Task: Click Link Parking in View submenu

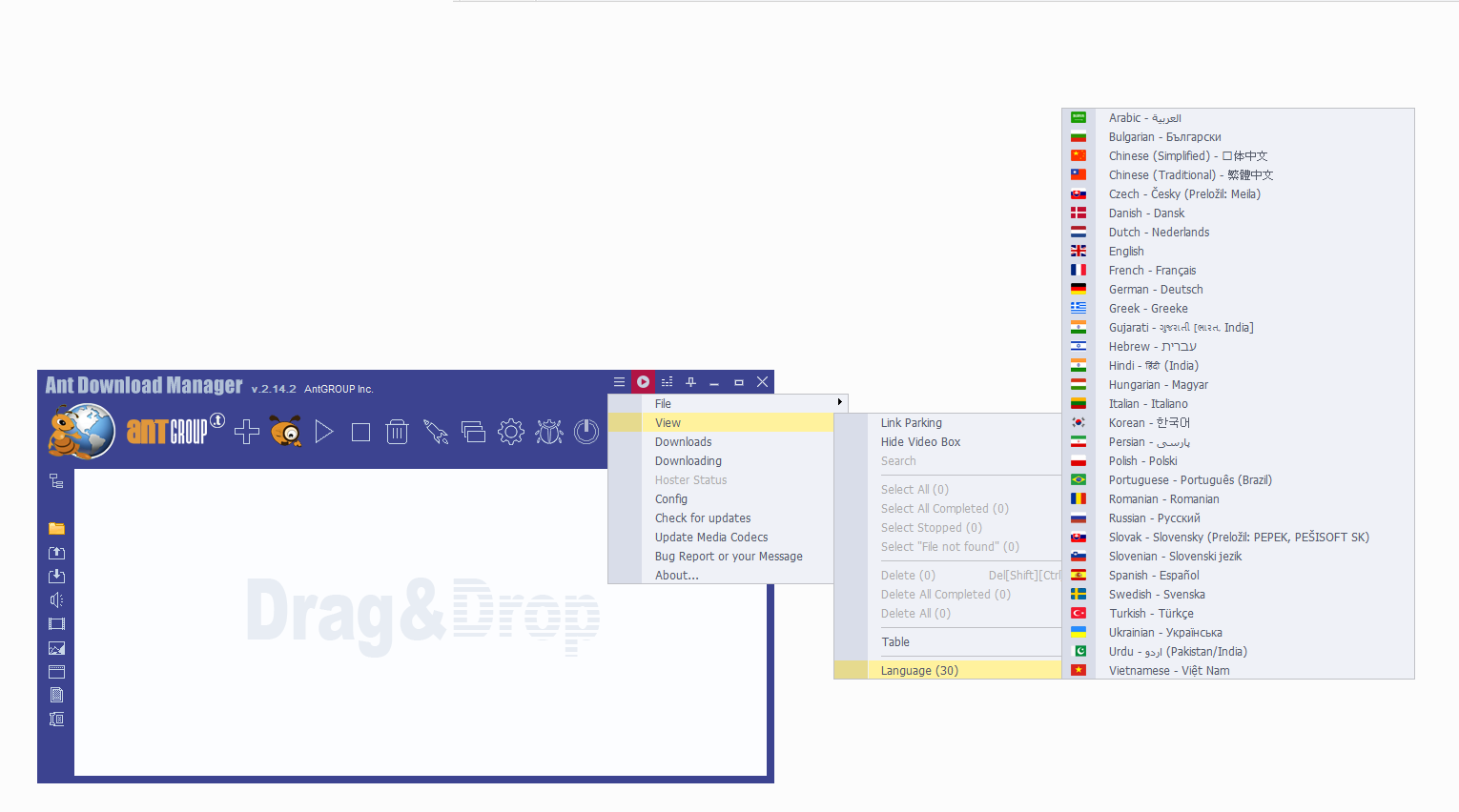Action: pyautogui.click(x=912, y=422)
